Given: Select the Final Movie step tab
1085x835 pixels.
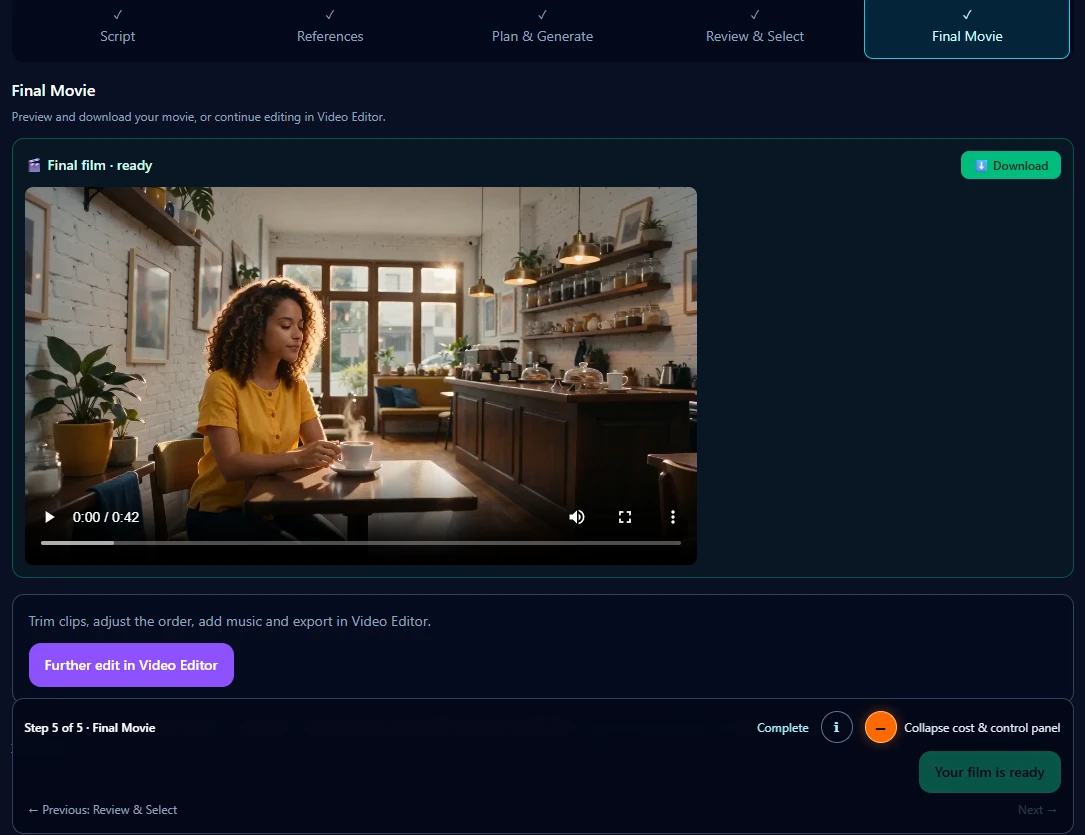Looking at the screenshot, I should [x=967, y=28].
